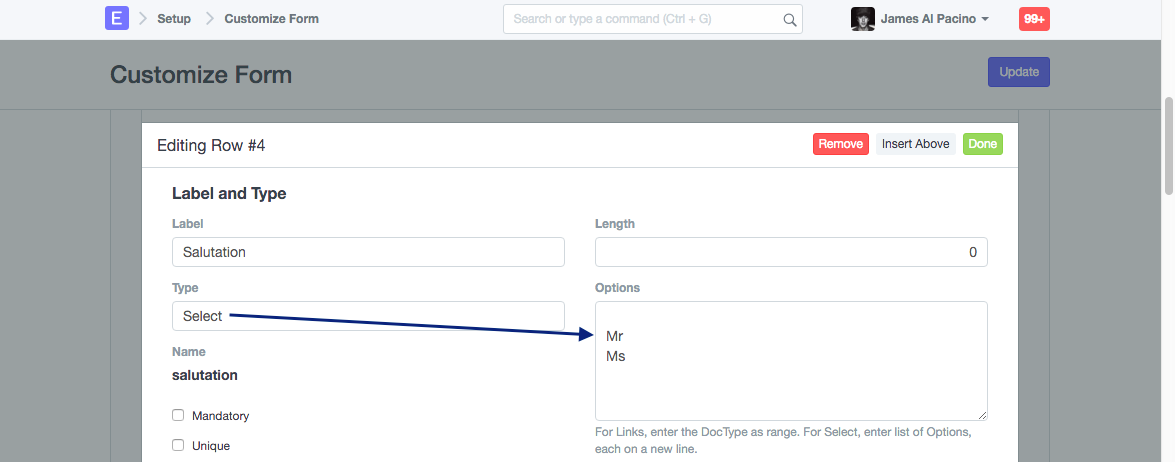Click the ERPNext E logo icon
1175x462 pixels.
(117, 18)
